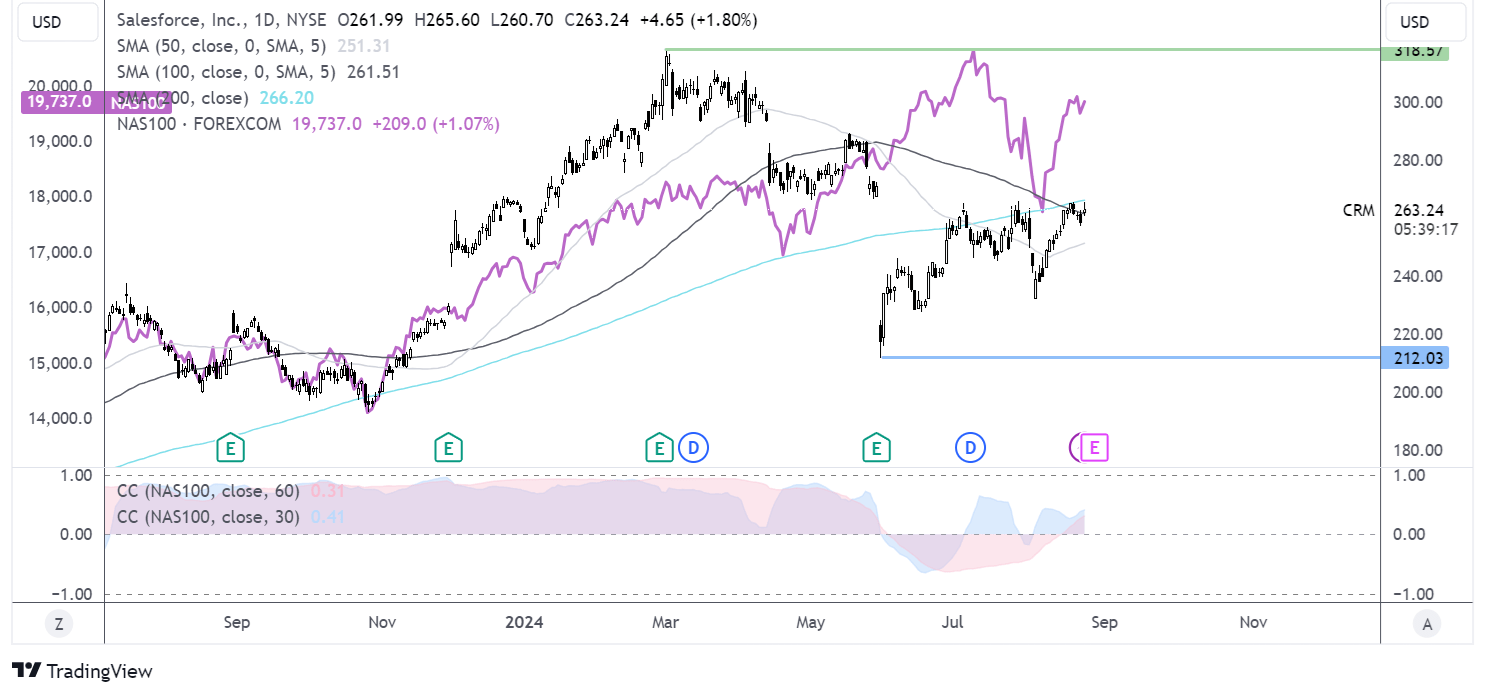
Task: Click the purple 19,737.0 NAS100 label
Action: pos(62,101)
